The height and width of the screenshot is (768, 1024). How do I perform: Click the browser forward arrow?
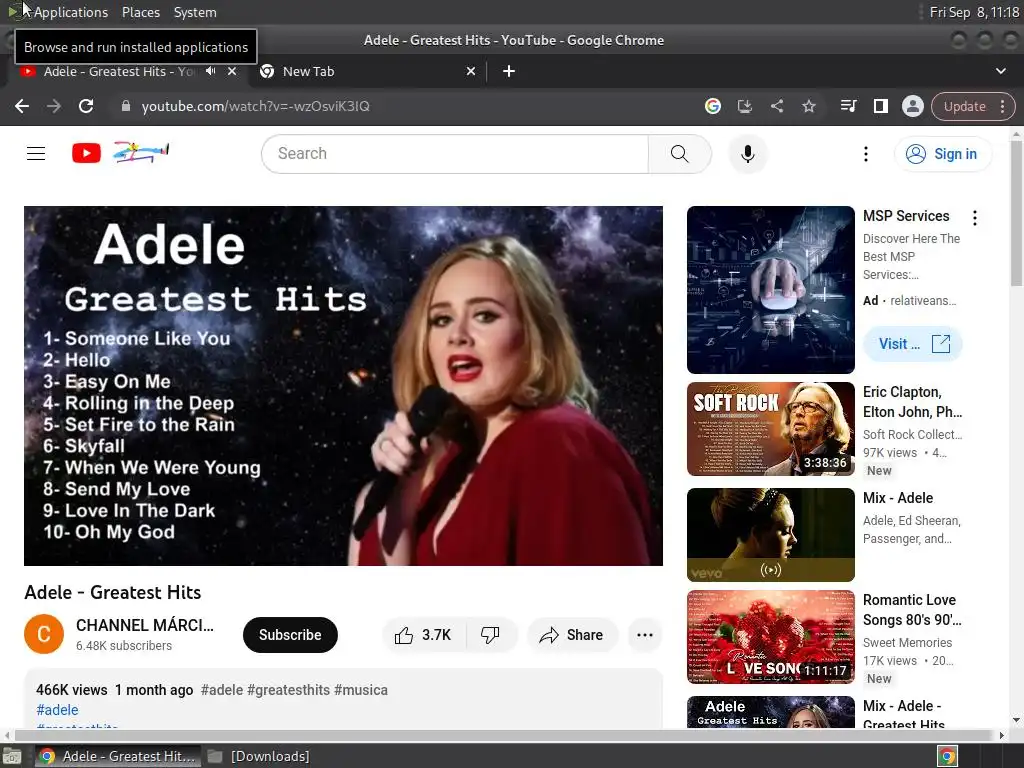54,106
